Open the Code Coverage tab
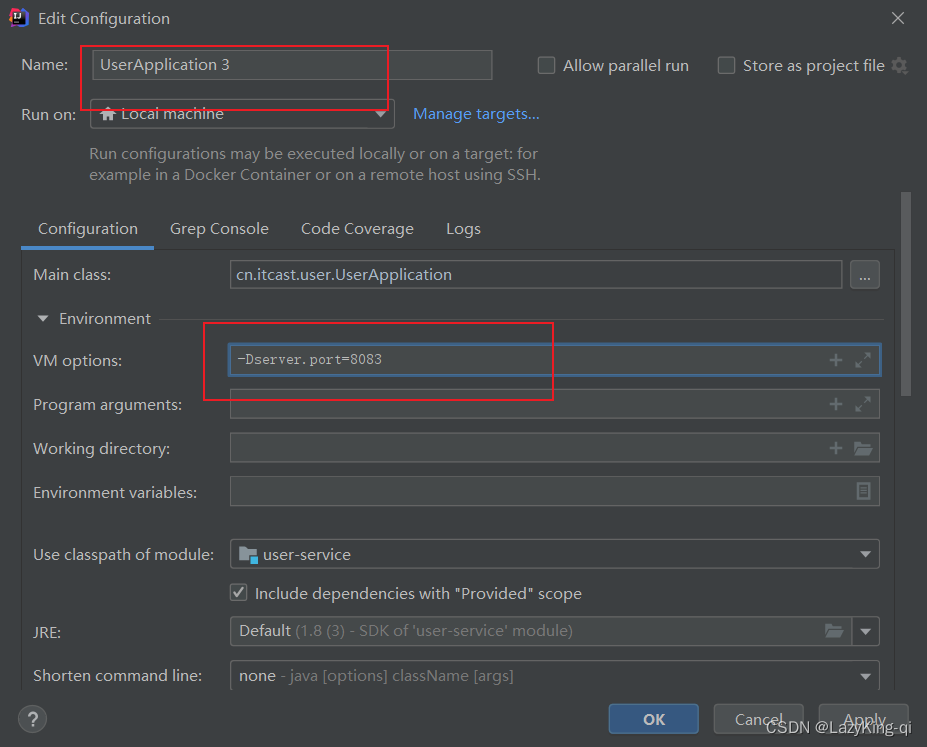 (x=357, y=229)
